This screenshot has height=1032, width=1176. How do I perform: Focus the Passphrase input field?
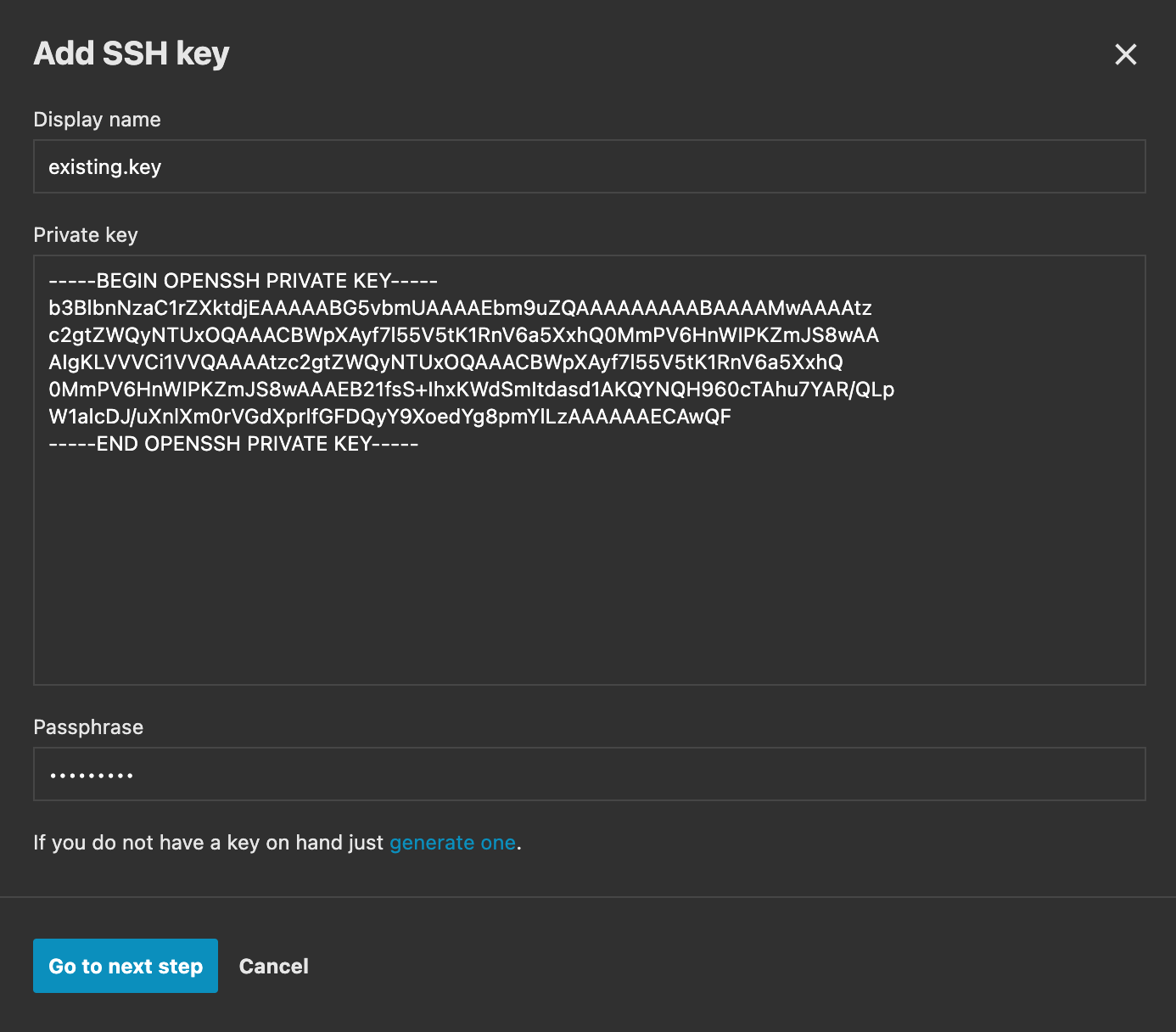click(x=589, y=774)
